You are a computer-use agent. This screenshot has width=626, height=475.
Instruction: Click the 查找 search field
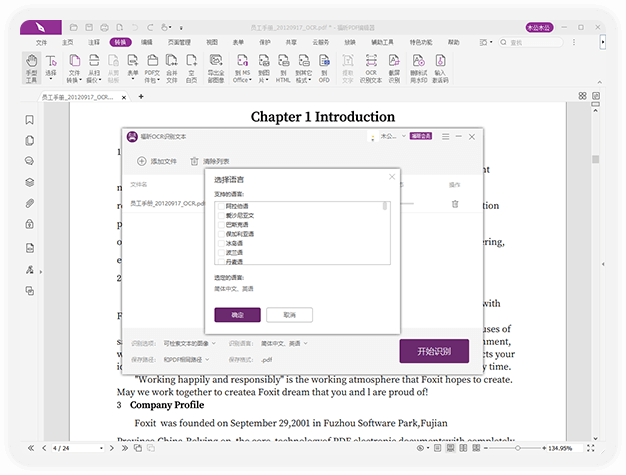tap(531, 42)
